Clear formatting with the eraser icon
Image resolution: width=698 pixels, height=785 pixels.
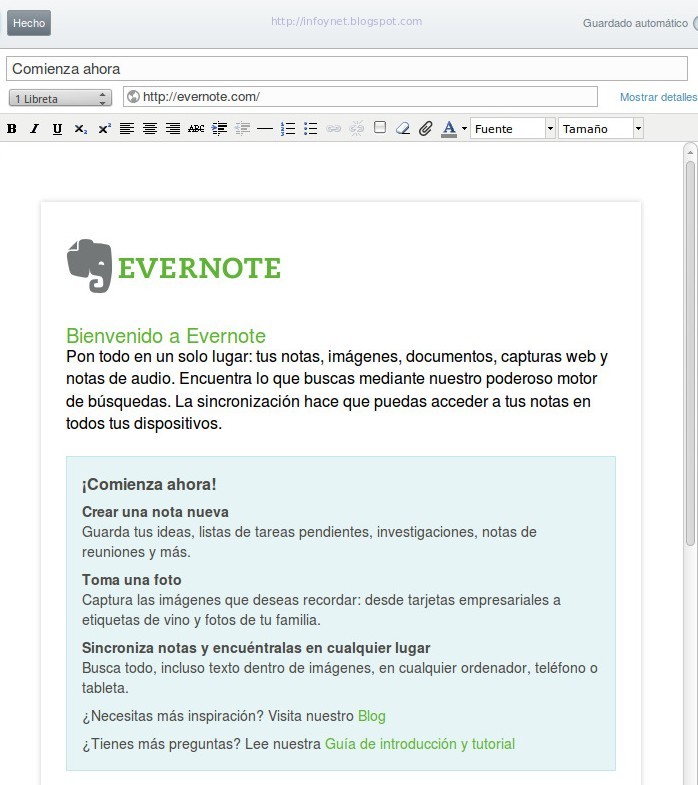click(403, 129)
